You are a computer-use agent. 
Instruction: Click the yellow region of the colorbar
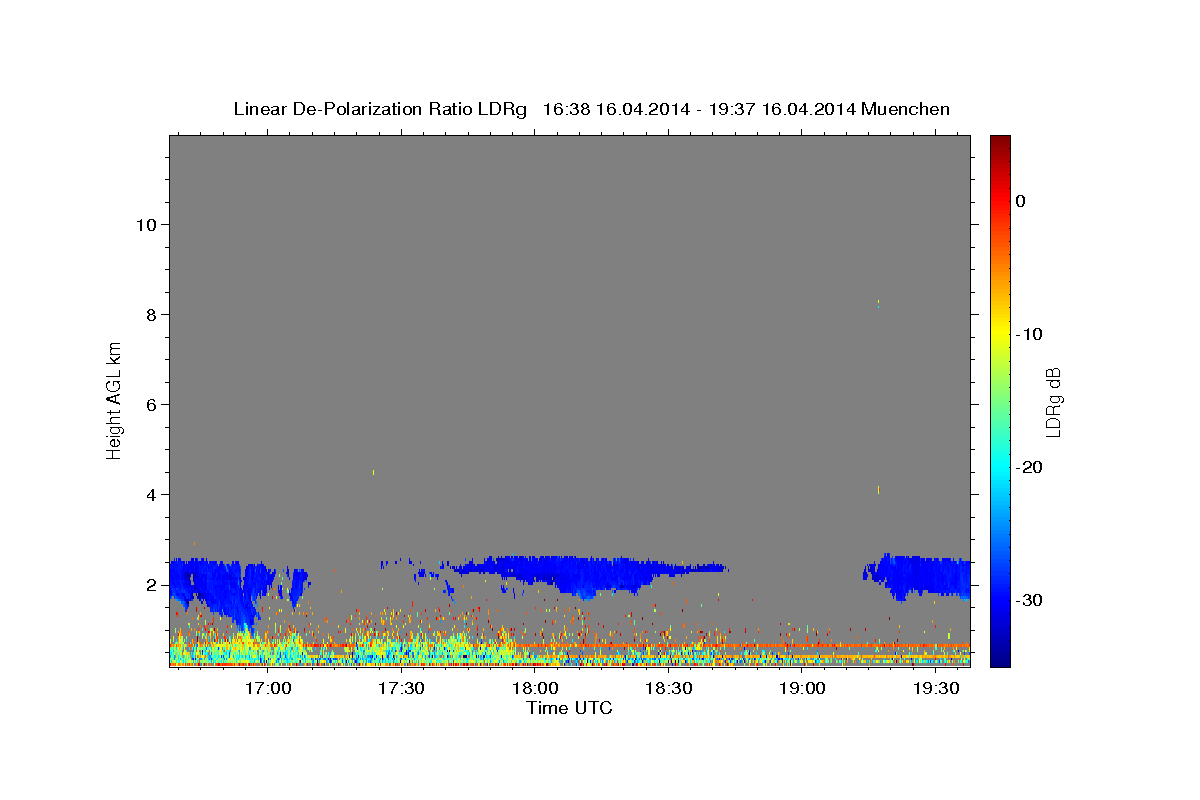pos(1000,330)
